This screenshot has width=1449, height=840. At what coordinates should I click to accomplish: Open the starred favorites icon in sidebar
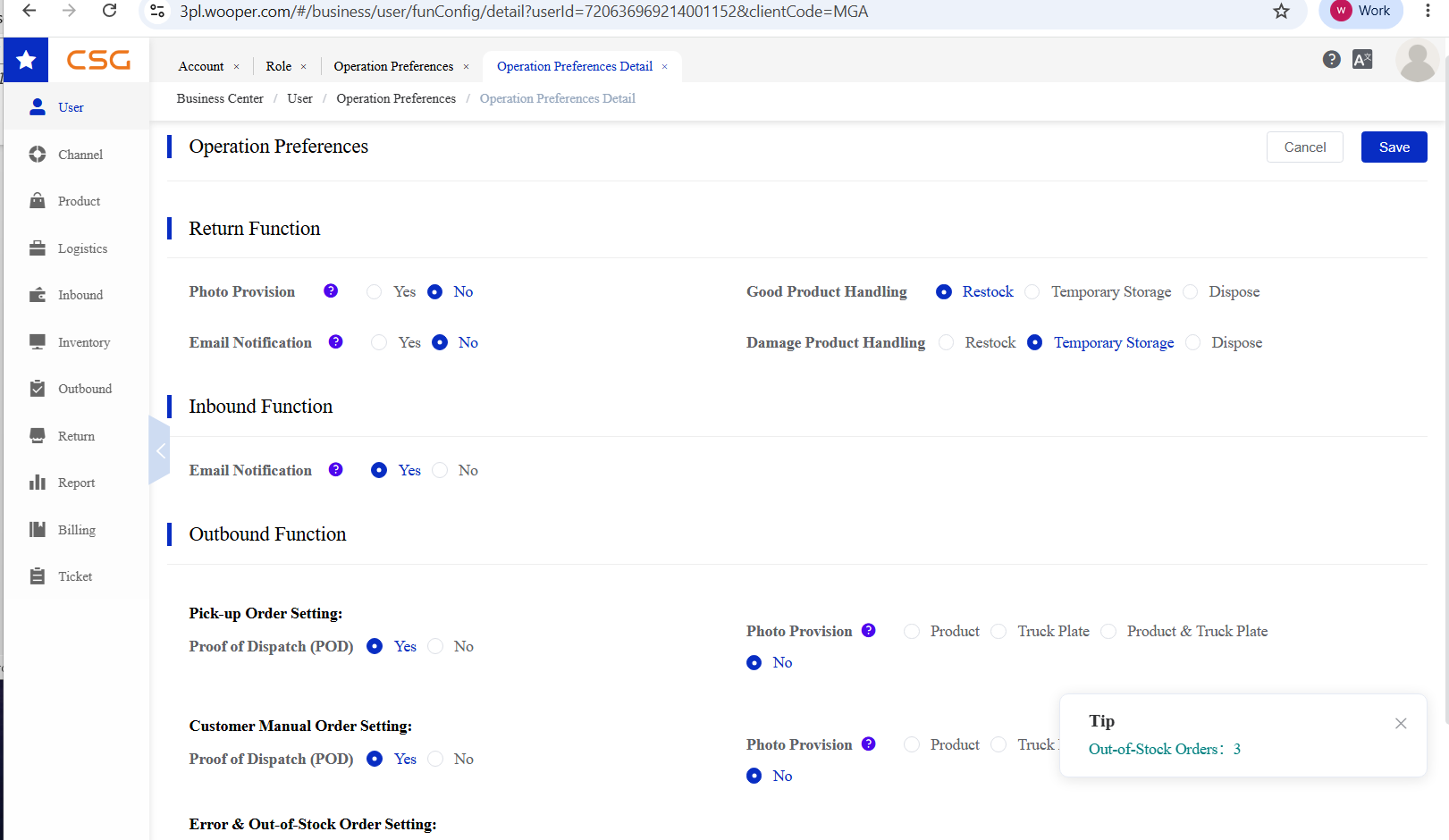[26, 60]
